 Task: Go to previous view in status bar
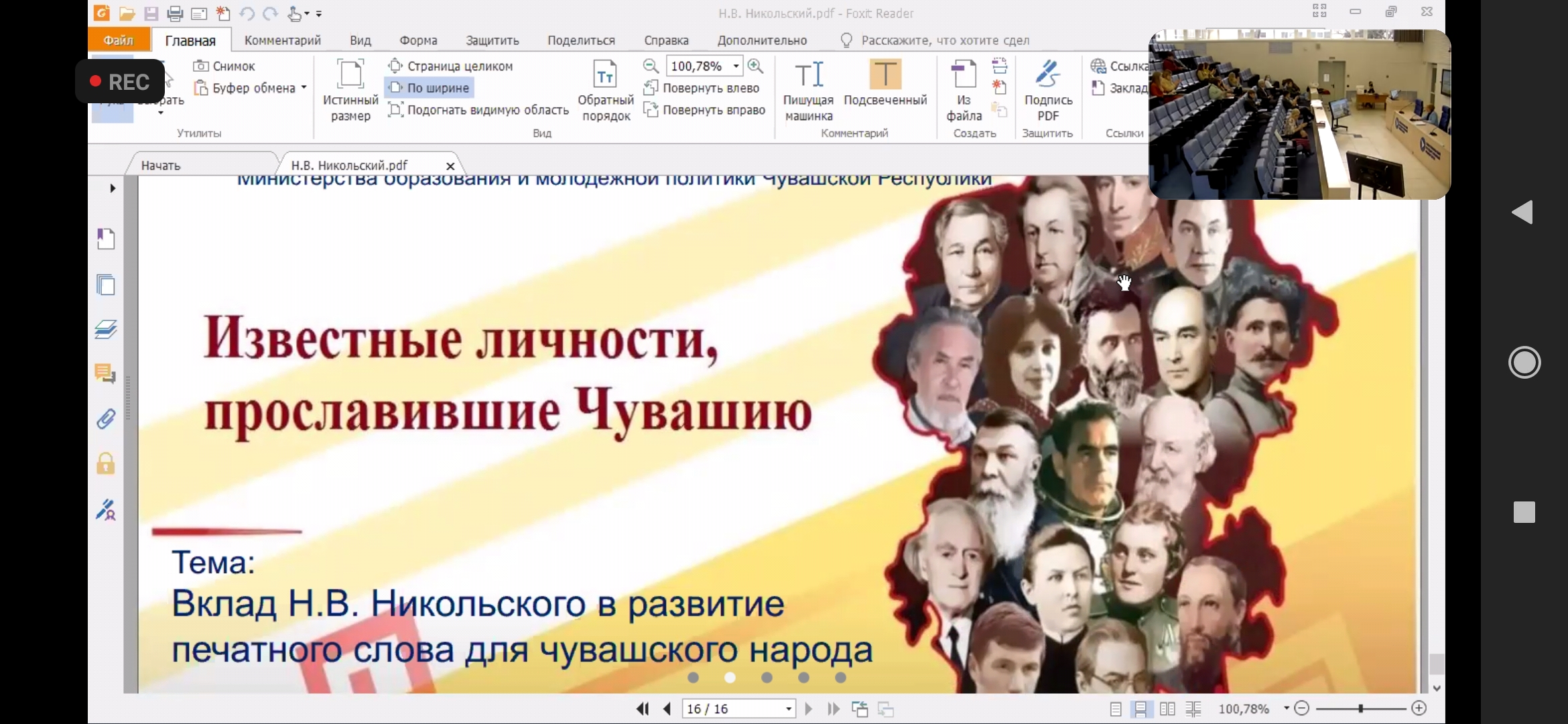point(860,709)
